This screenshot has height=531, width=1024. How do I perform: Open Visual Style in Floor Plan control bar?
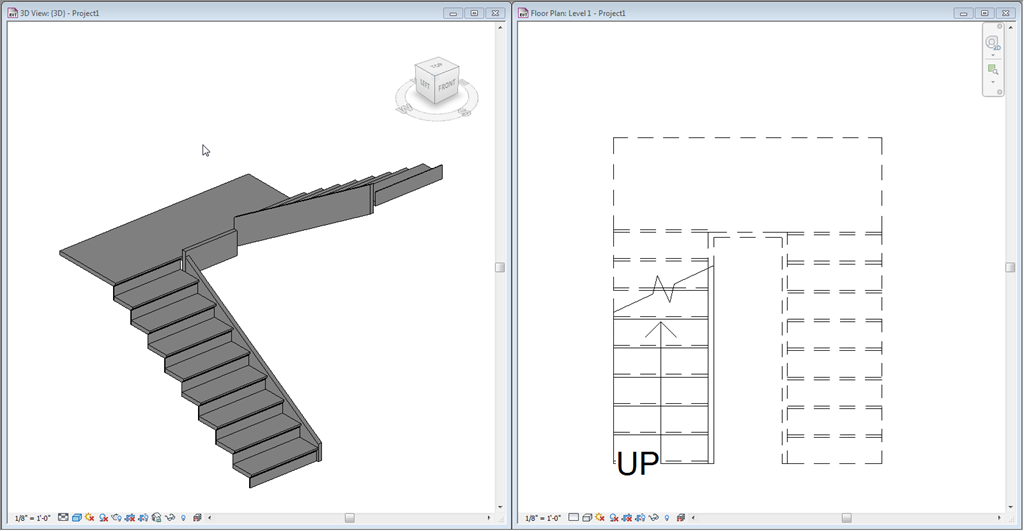587,517
